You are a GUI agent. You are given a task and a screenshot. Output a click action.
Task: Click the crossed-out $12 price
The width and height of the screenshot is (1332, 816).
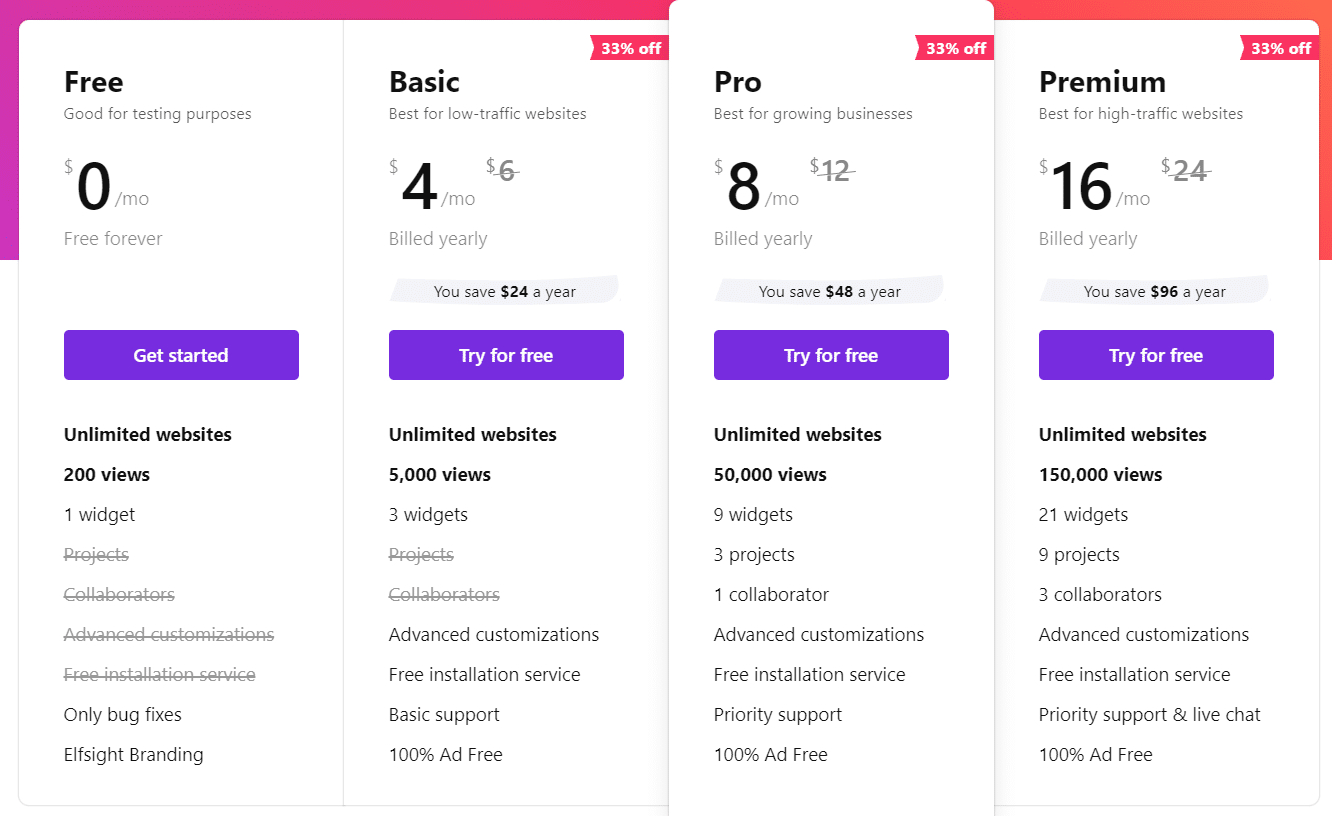(832, 171)
